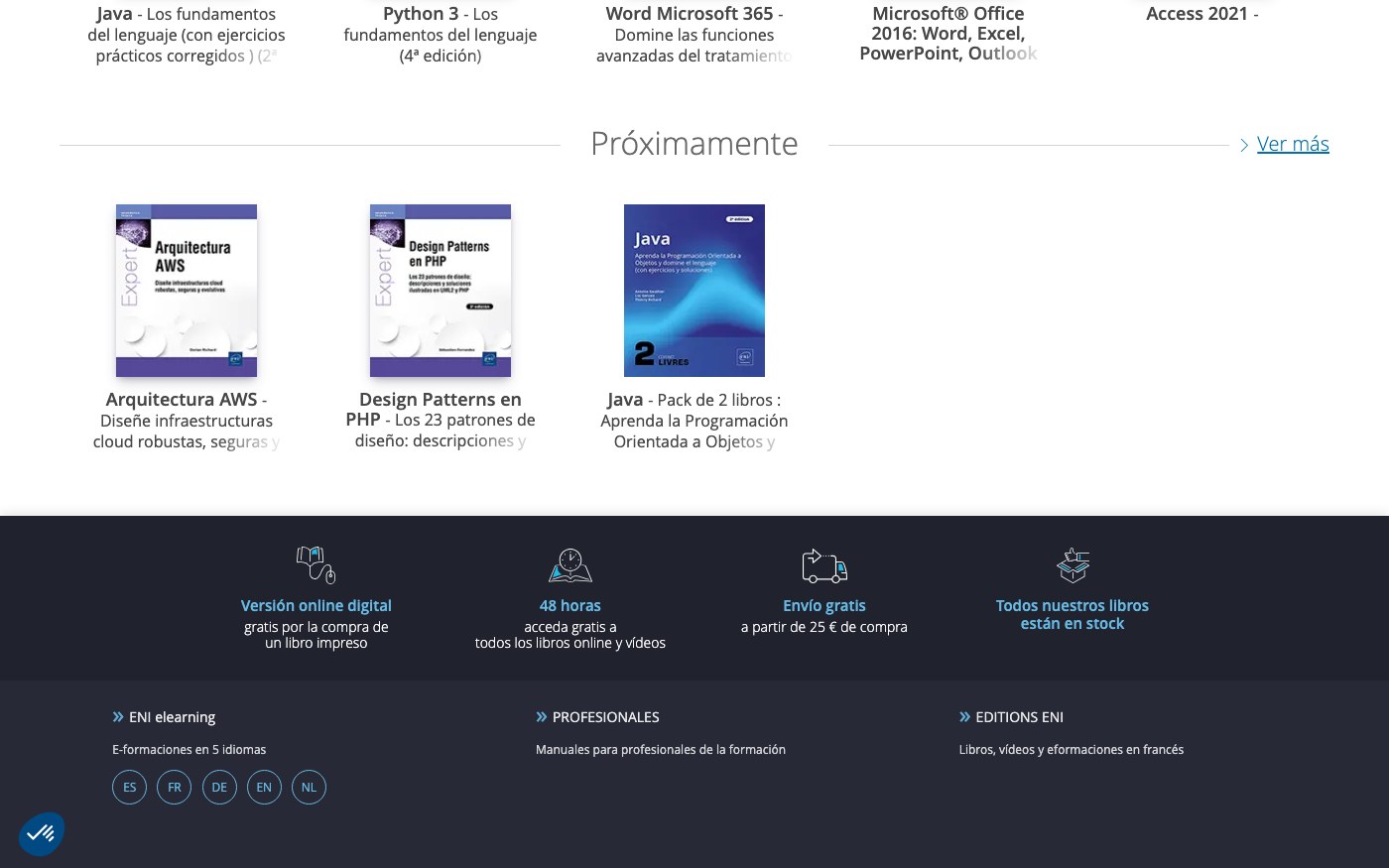
Task: Click 'a partir de 25 € de compra' text
Action: tap(824, 627)
